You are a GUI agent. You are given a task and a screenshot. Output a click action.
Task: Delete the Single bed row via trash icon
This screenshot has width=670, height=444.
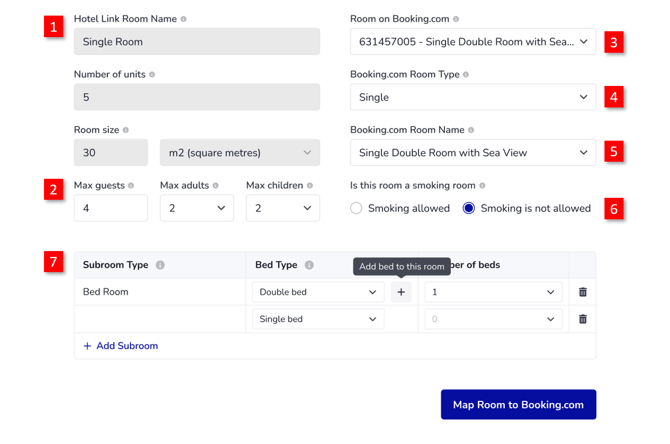(x=583, y=319)
